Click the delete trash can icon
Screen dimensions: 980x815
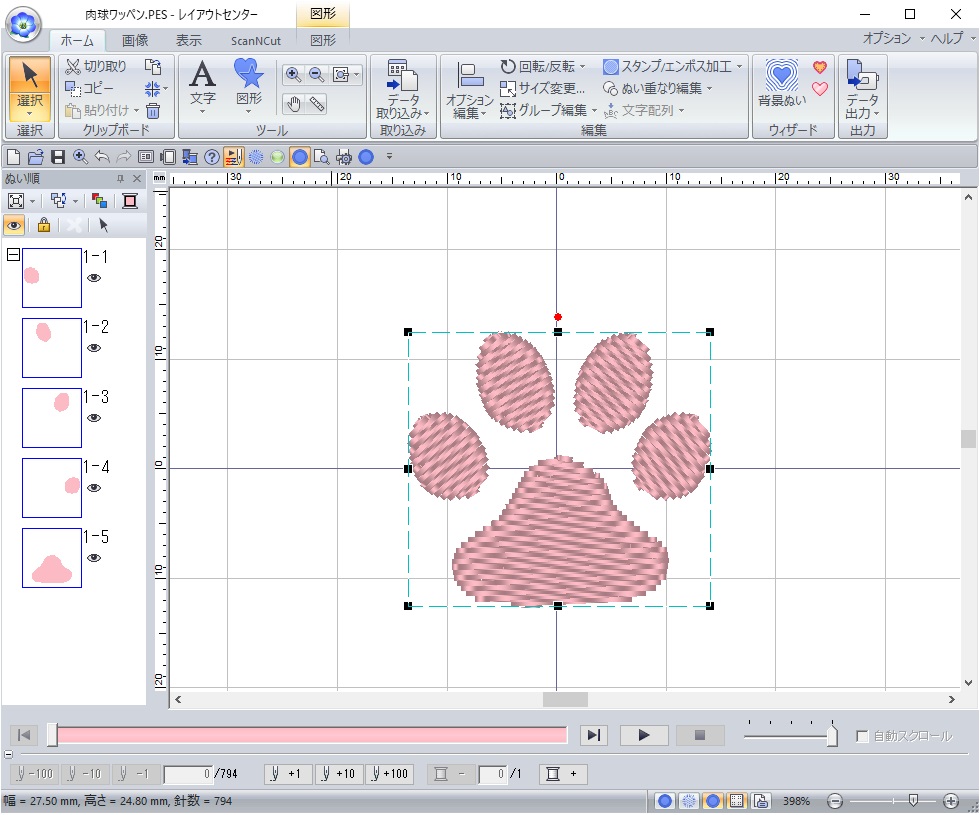pyautogui.click(x=153, y=110)
